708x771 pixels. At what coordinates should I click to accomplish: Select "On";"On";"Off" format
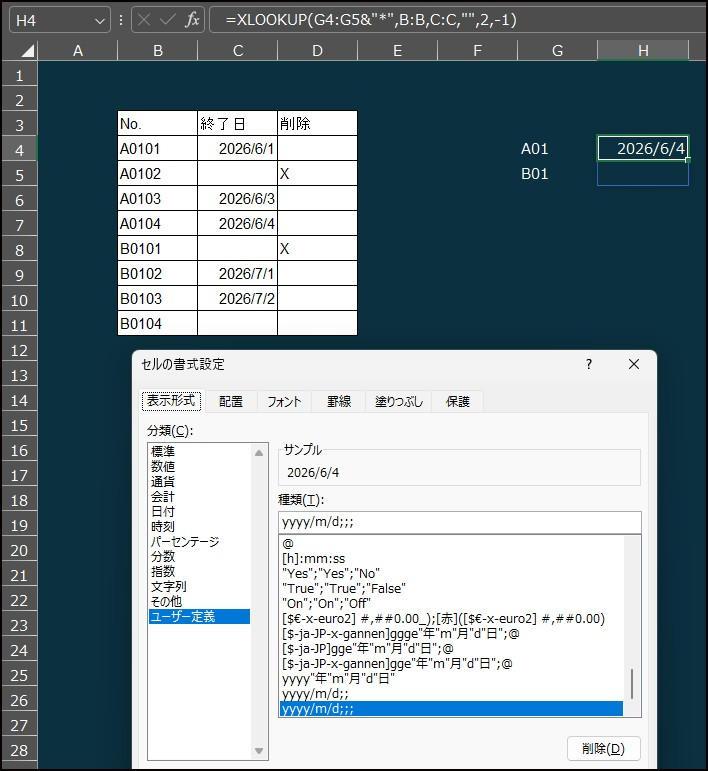coord(452,603)
